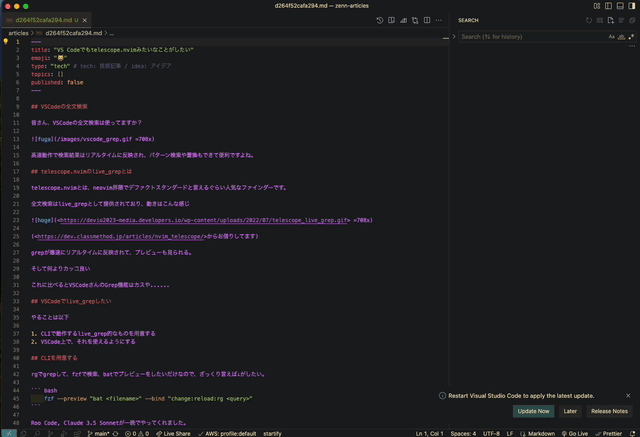Clear search results in Search panel
Screen dimensions: 640x437
600,20
